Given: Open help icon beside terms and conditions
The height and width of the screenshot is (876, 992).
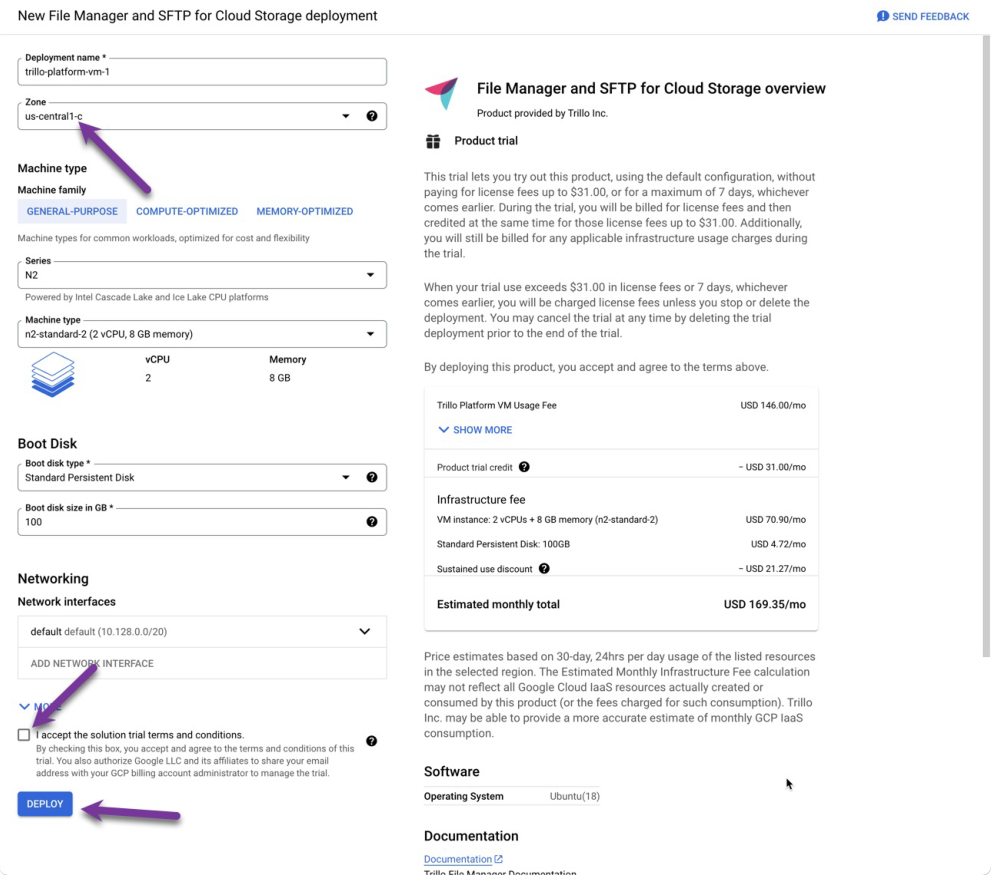Looking at the screenshot, I should (372, 741).
